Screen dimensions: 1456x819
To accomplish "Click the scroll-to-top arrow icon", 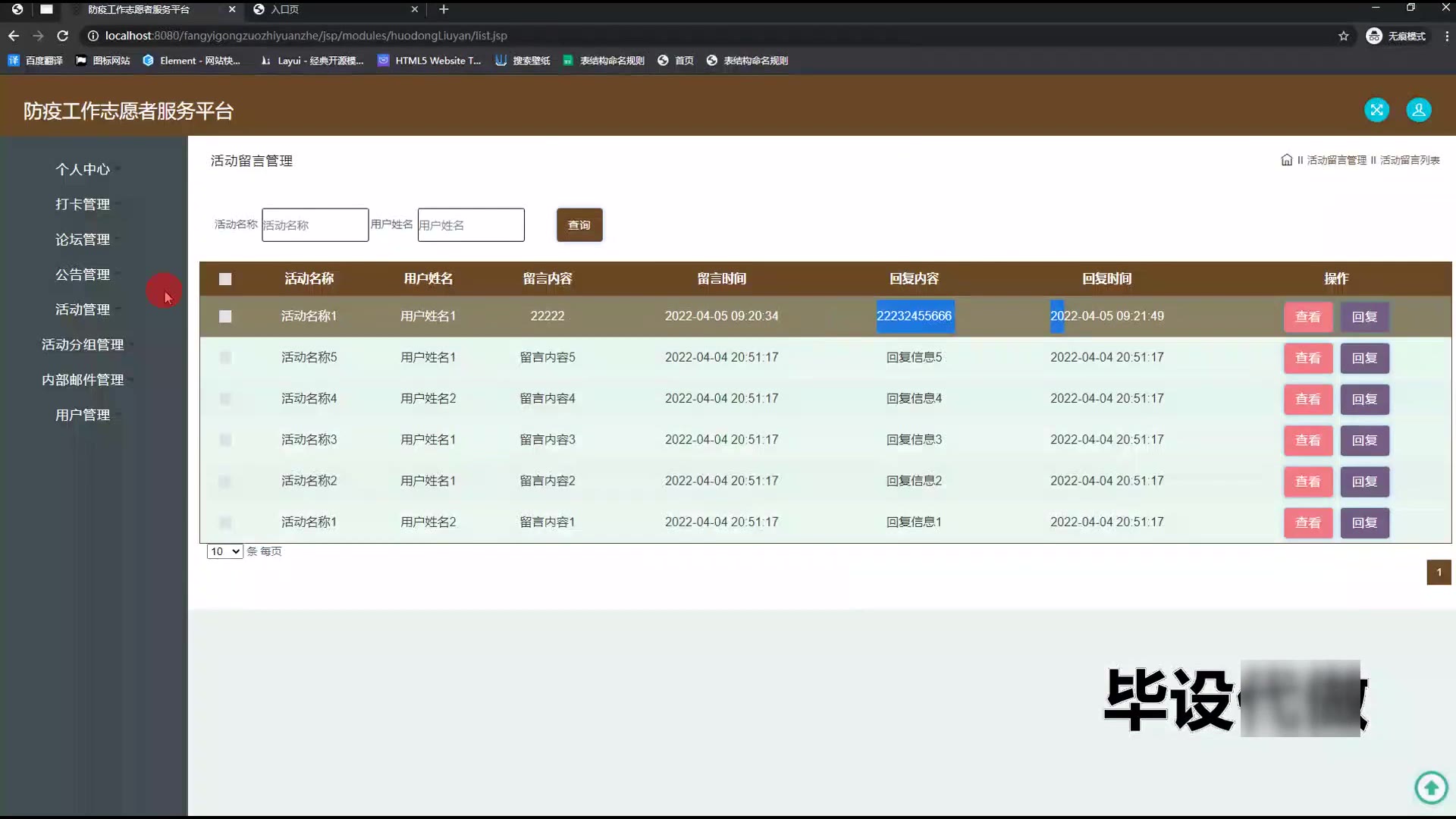I will 1431,788.
